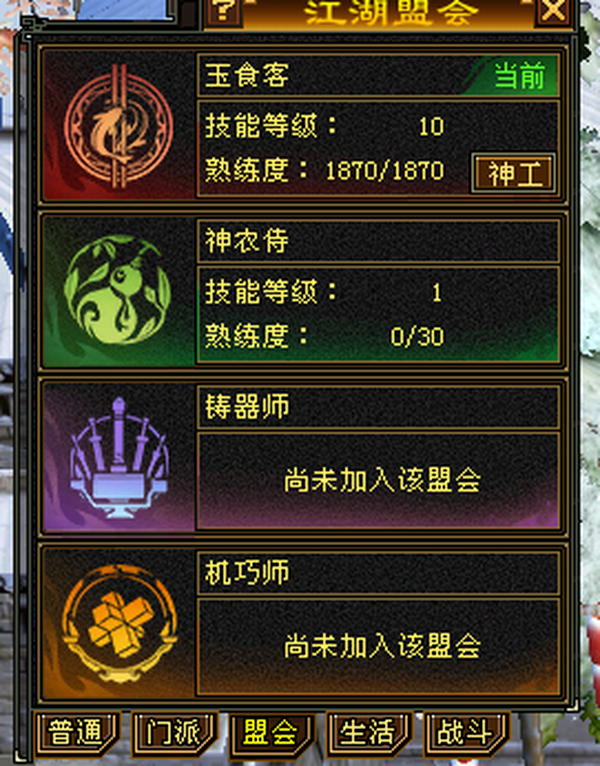Select the 玉食客 guild title row
Viewport: 600px width, 766px height.
pyautogui.click(x=378, y=75)
